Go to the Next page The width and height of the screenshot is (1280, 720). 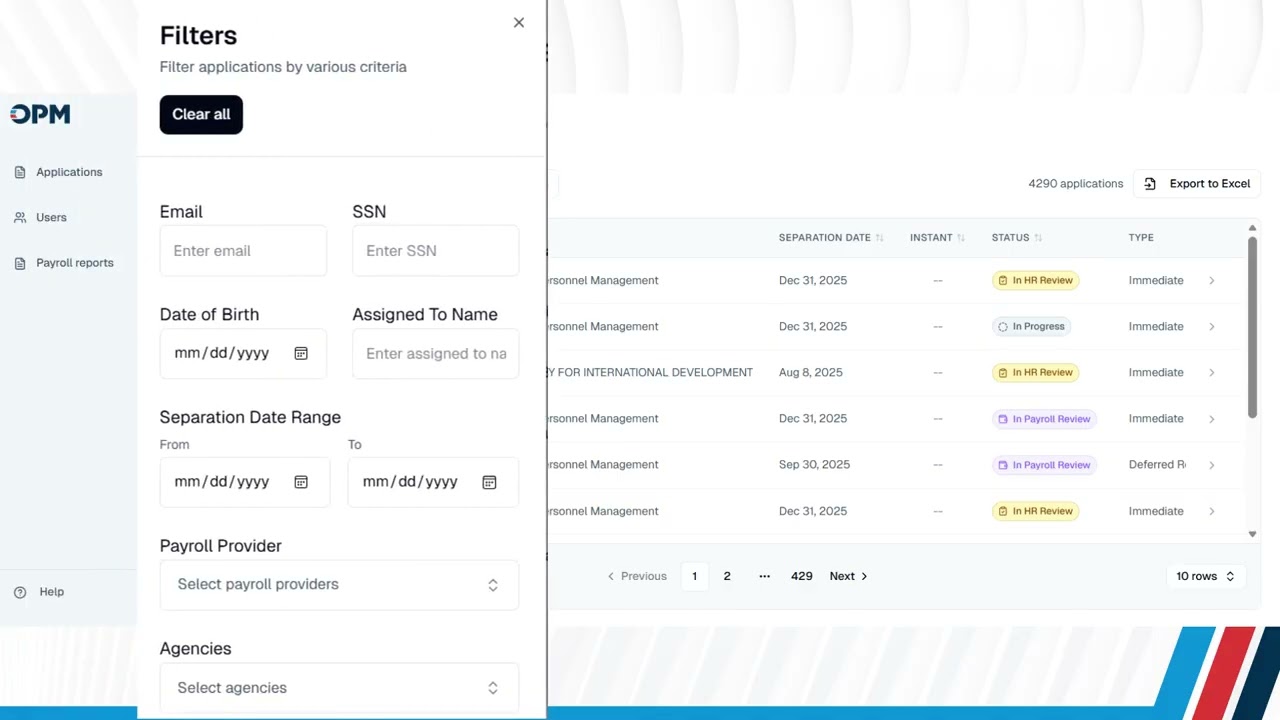click(848, 577)
